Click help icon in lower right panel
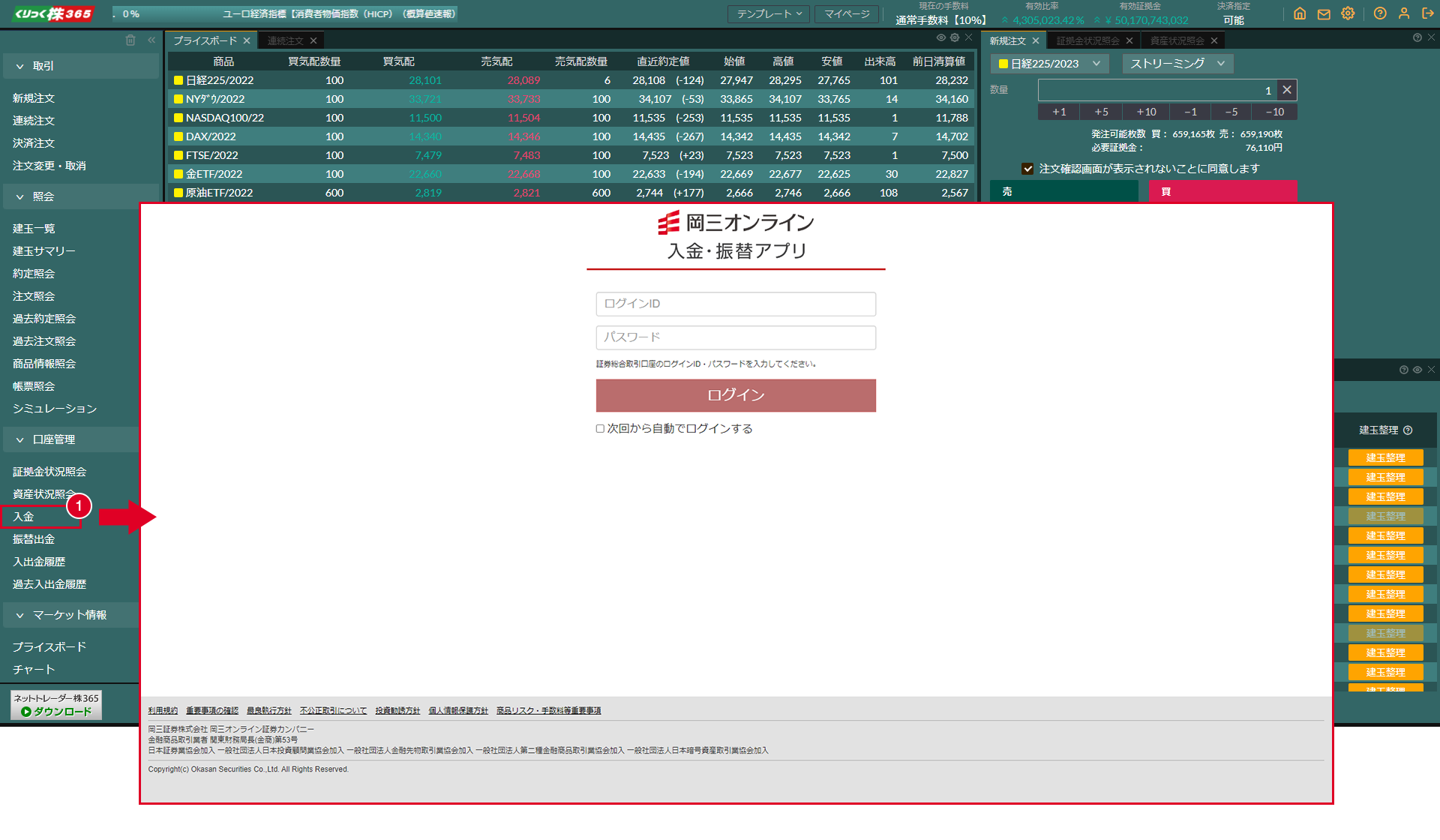The height and width of the screenshot is (840, 1440). 1404,370
